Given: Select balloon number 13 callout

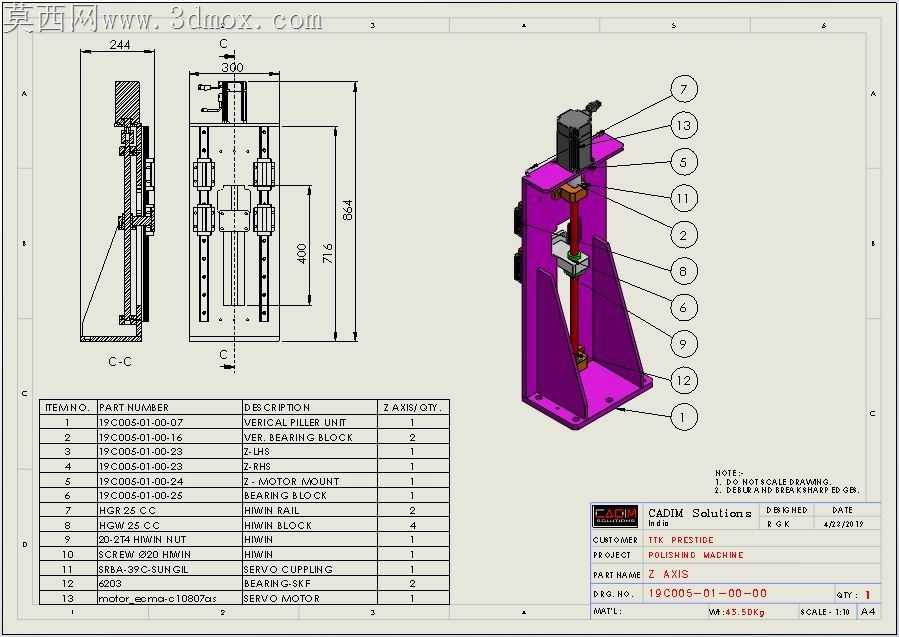Looking at the screenshot, I should point(683,126).
